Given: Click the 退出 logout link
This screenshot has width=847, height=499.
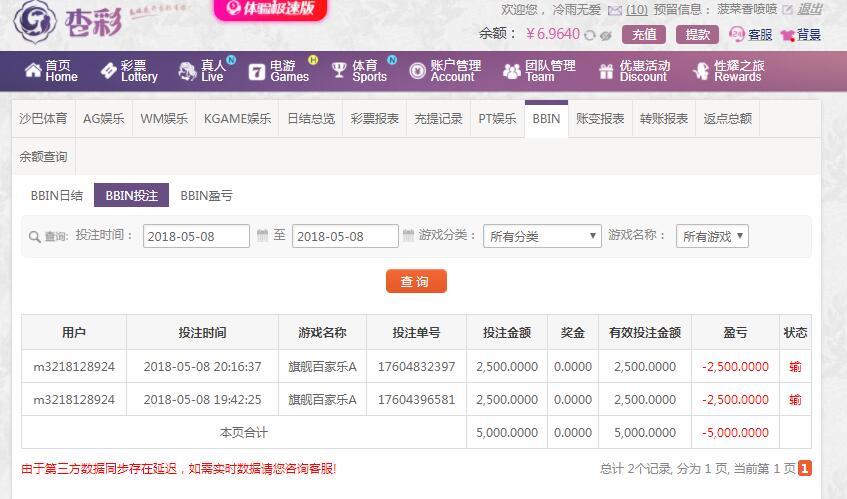Looking at the screenshot, I should (810, 9).
